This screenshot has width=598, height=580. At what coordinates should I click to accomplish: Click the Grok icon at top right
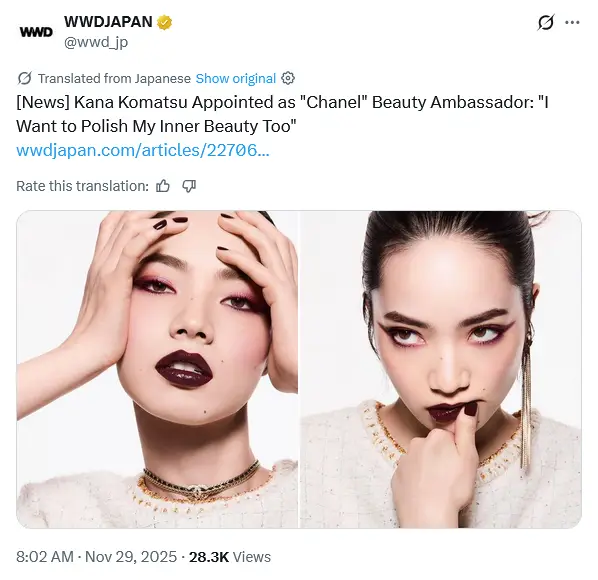click(545, 22)
